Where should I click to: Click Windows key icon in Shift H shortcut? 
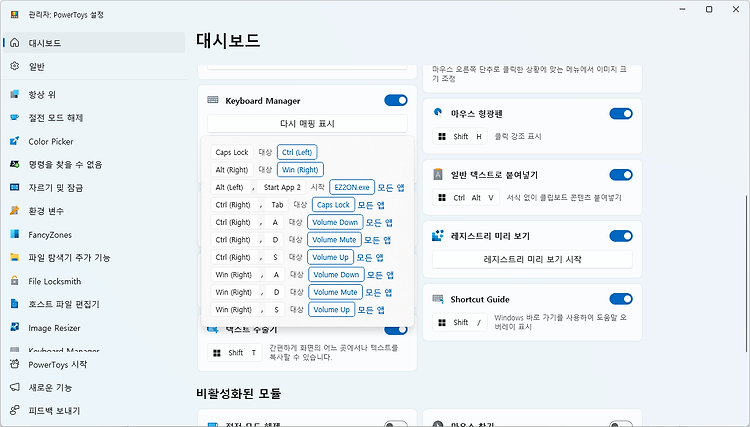point(442,137)
